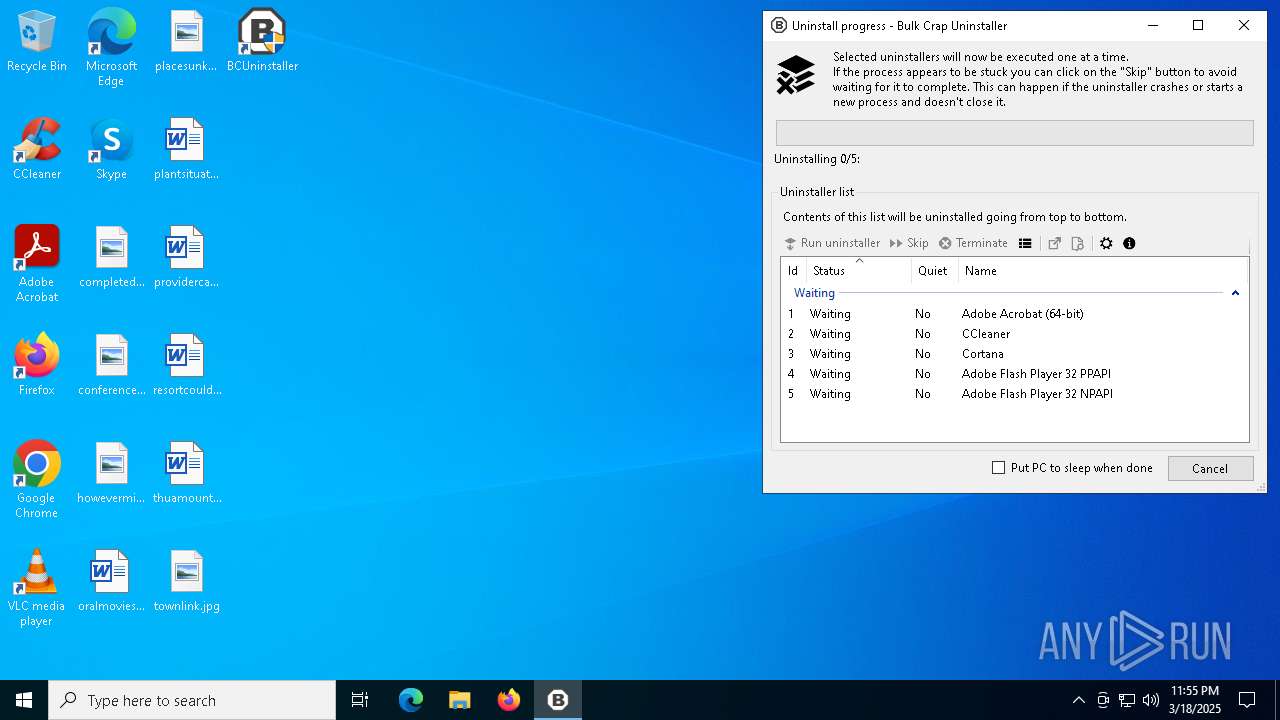Select the resortcould Word document on desktop
1280x720 pixels.
186,366
